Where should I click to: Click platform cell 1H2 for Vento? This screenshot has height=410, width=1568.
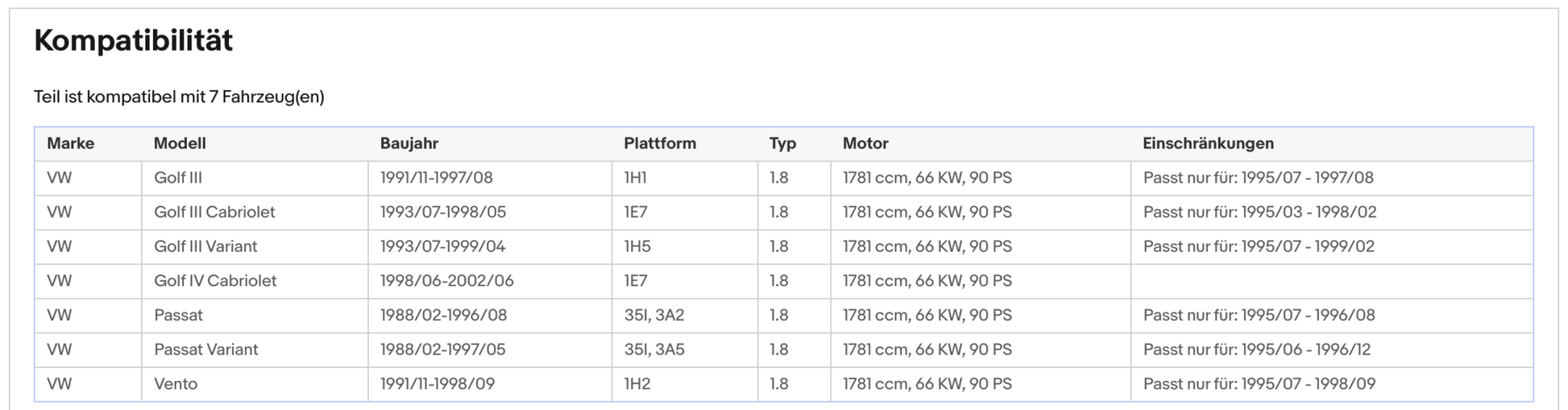[637, 384]
